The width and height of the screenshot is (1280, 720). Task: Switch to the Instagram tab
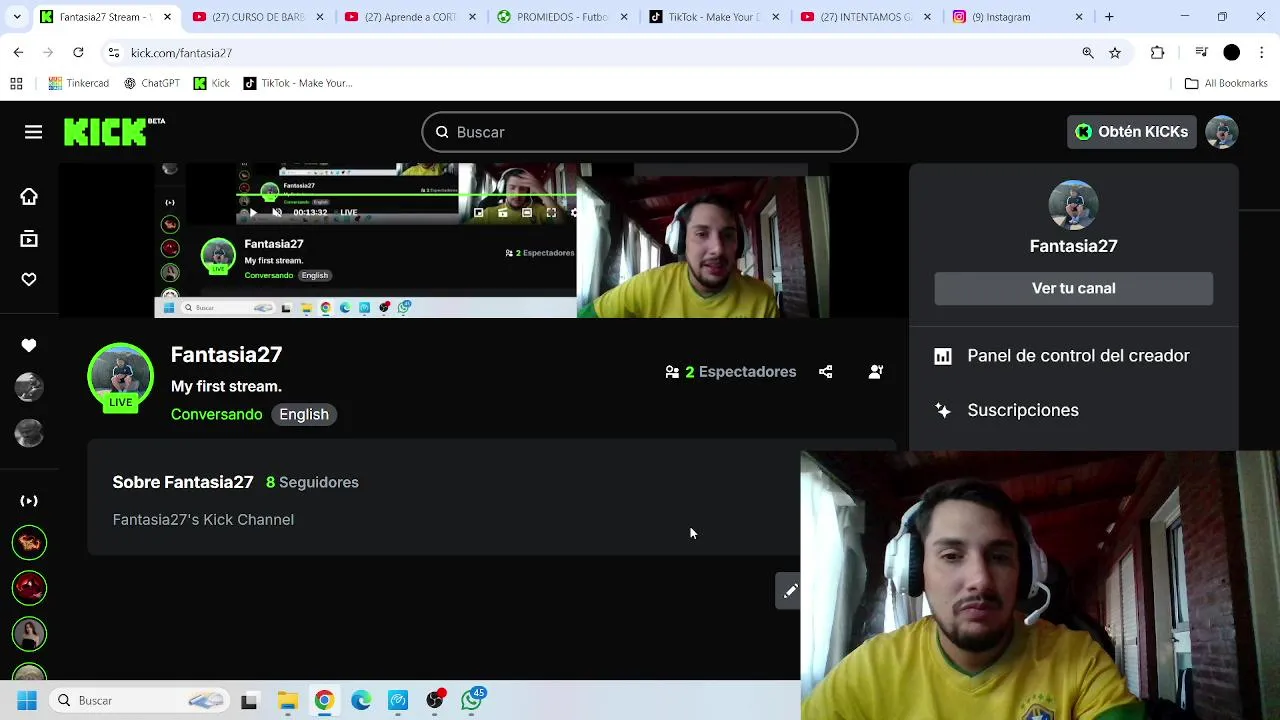(x=1017, y=17)
